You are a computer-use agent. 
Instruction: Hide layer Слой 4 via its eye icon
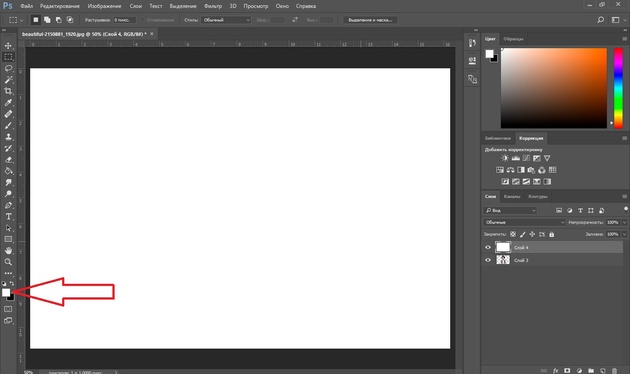click(x=488, y=247)
